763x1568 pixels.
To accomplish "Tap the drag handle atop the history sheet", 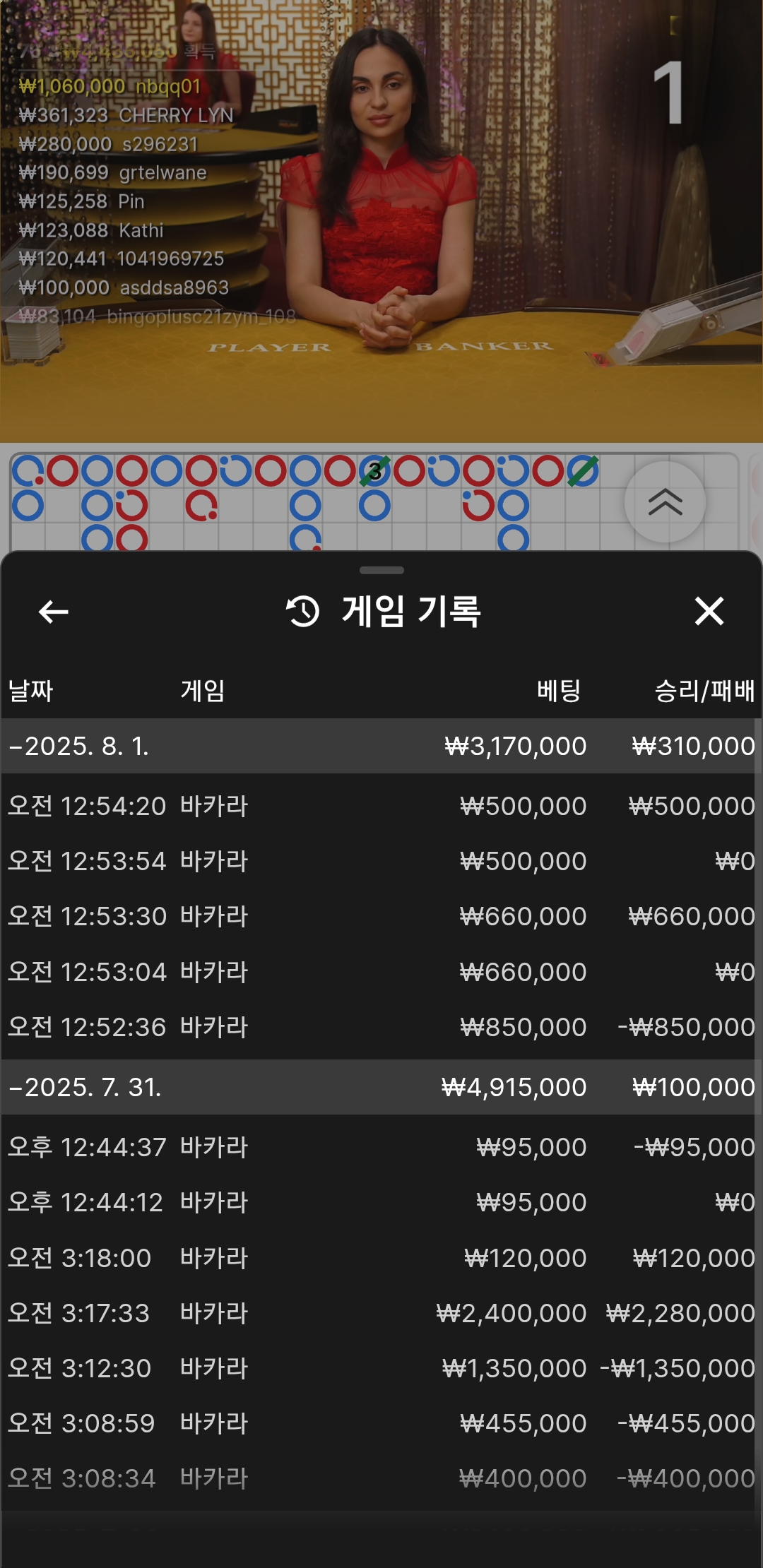I will [x=381, y=570].
